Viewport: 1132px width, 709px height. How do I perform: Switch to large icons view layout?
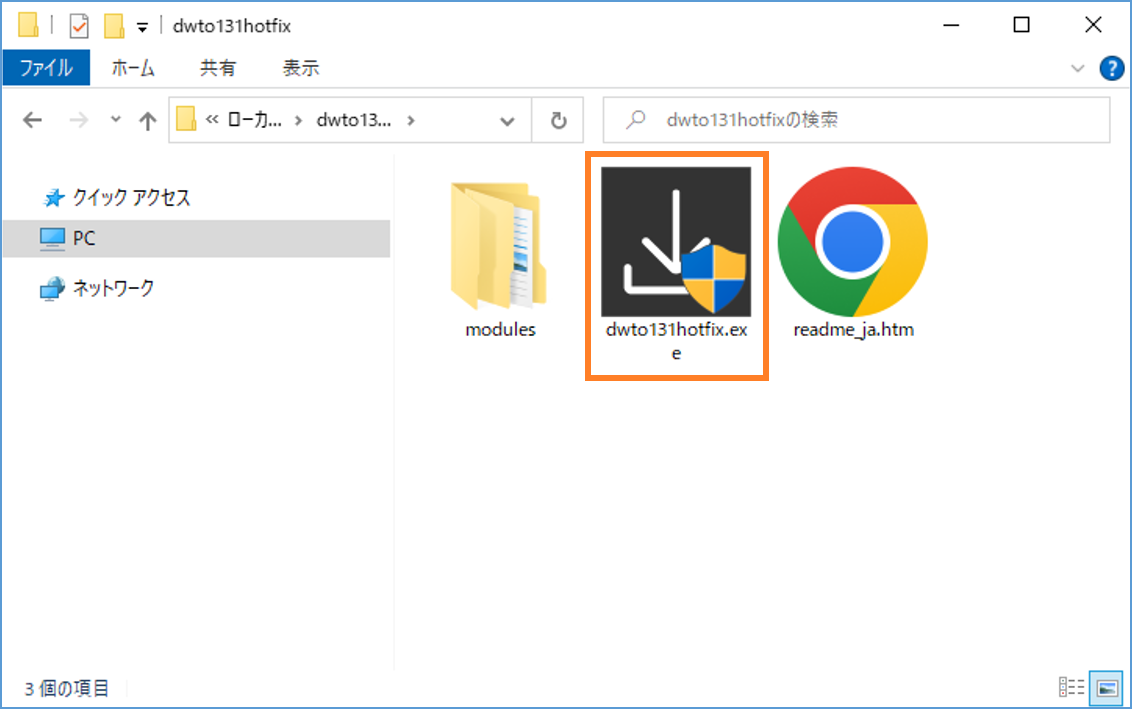[x=1106, y=687]
